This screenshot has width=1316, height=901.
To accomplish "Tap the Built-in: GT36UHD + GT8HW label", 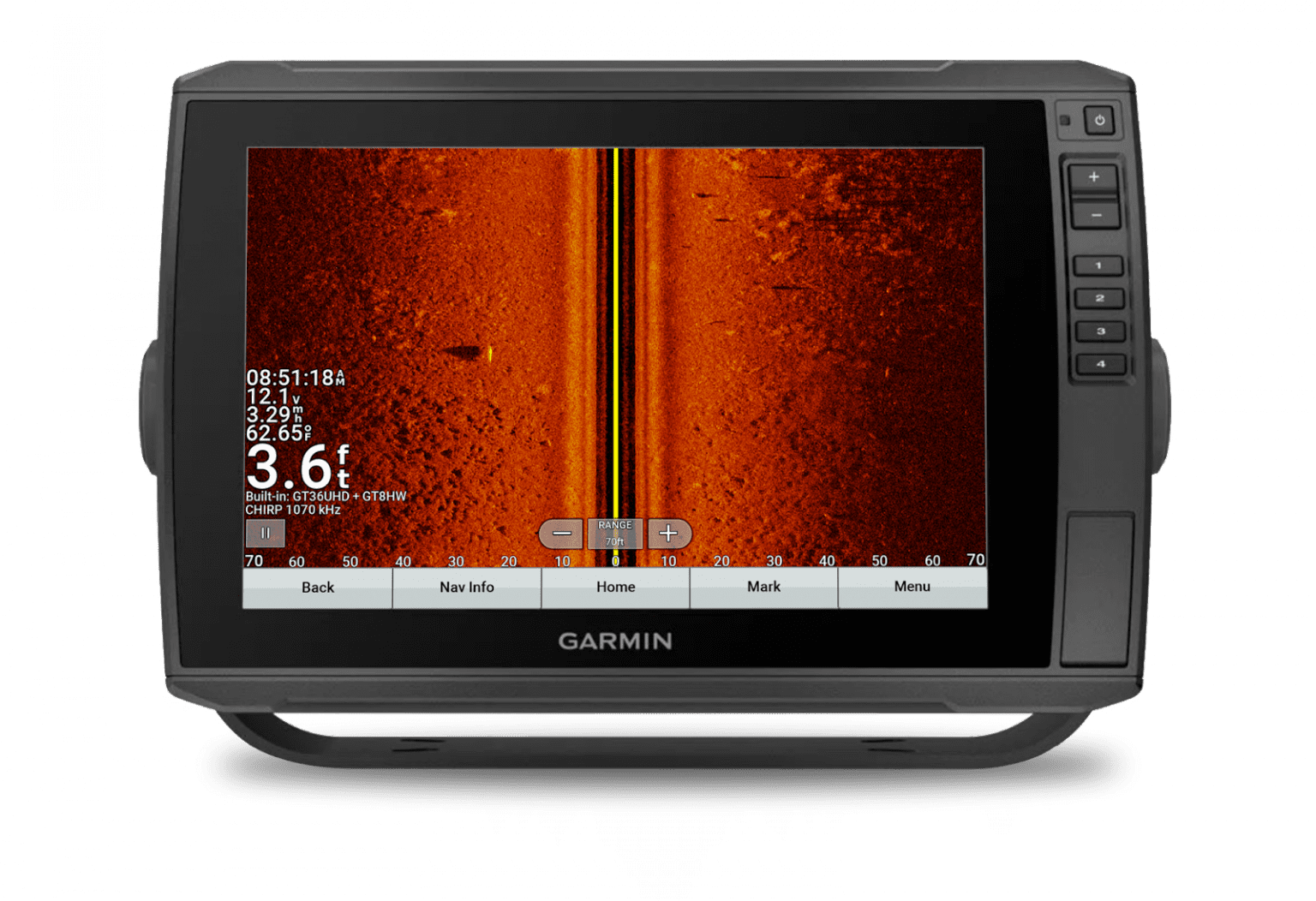I will pos(326,497).
